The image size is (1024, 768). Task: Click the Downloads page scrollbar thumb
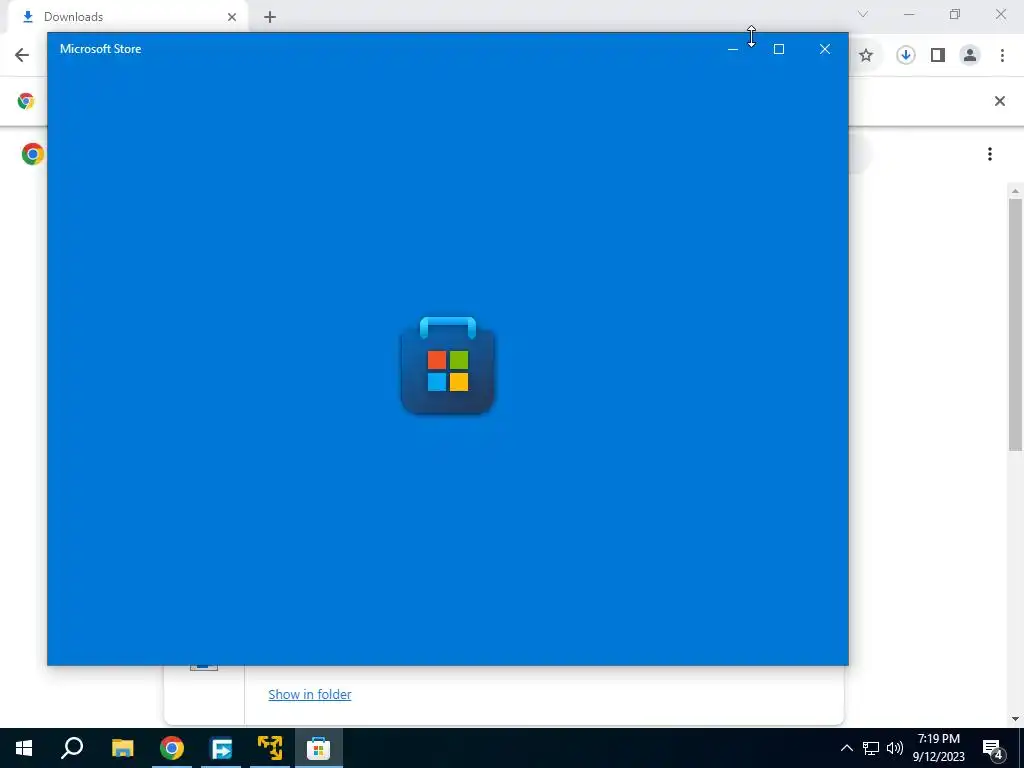(1015, 324)
